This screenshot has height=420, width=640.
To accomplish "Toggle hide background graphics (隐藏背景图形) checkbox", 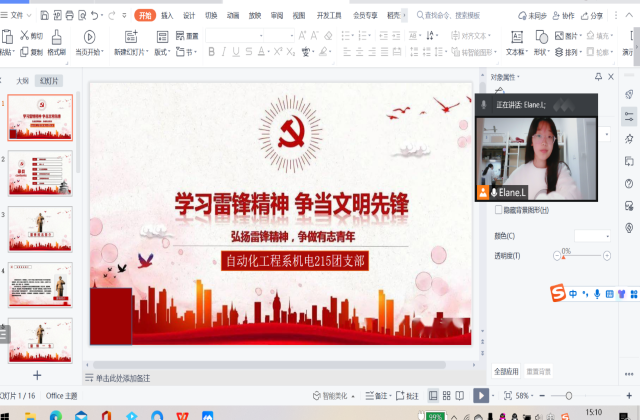I will click(499, 210).
